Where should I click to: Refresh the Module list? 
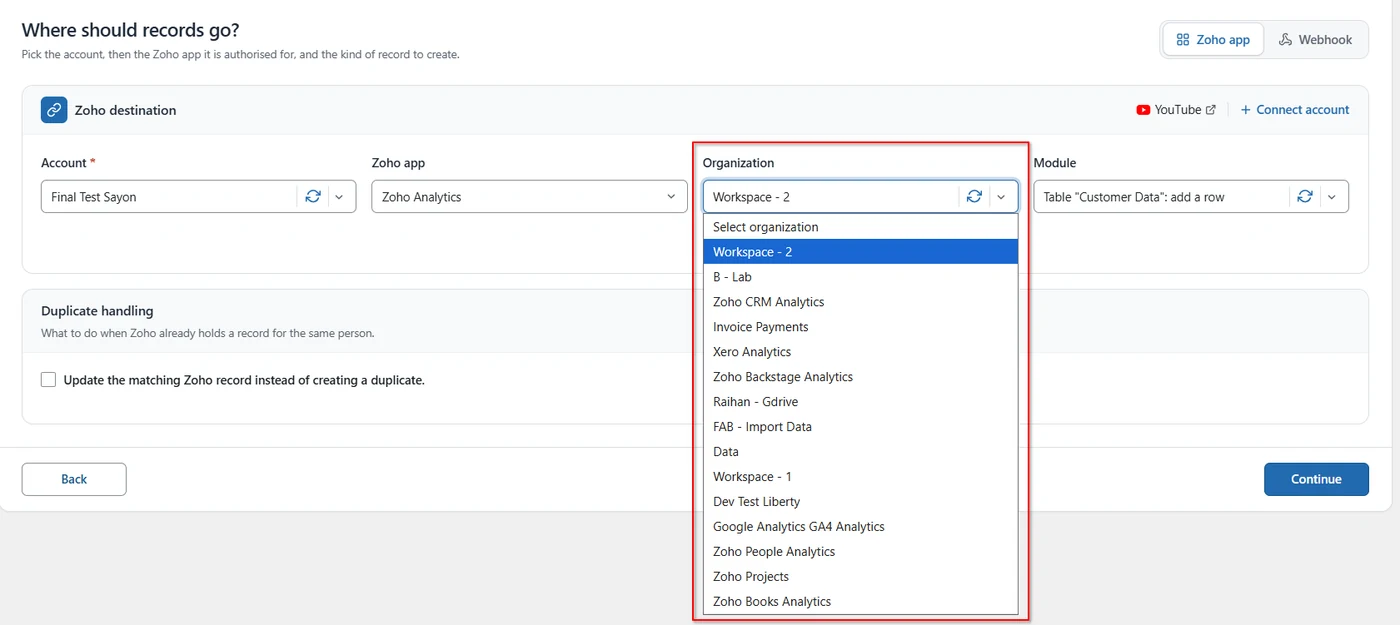pos(1305,197)
